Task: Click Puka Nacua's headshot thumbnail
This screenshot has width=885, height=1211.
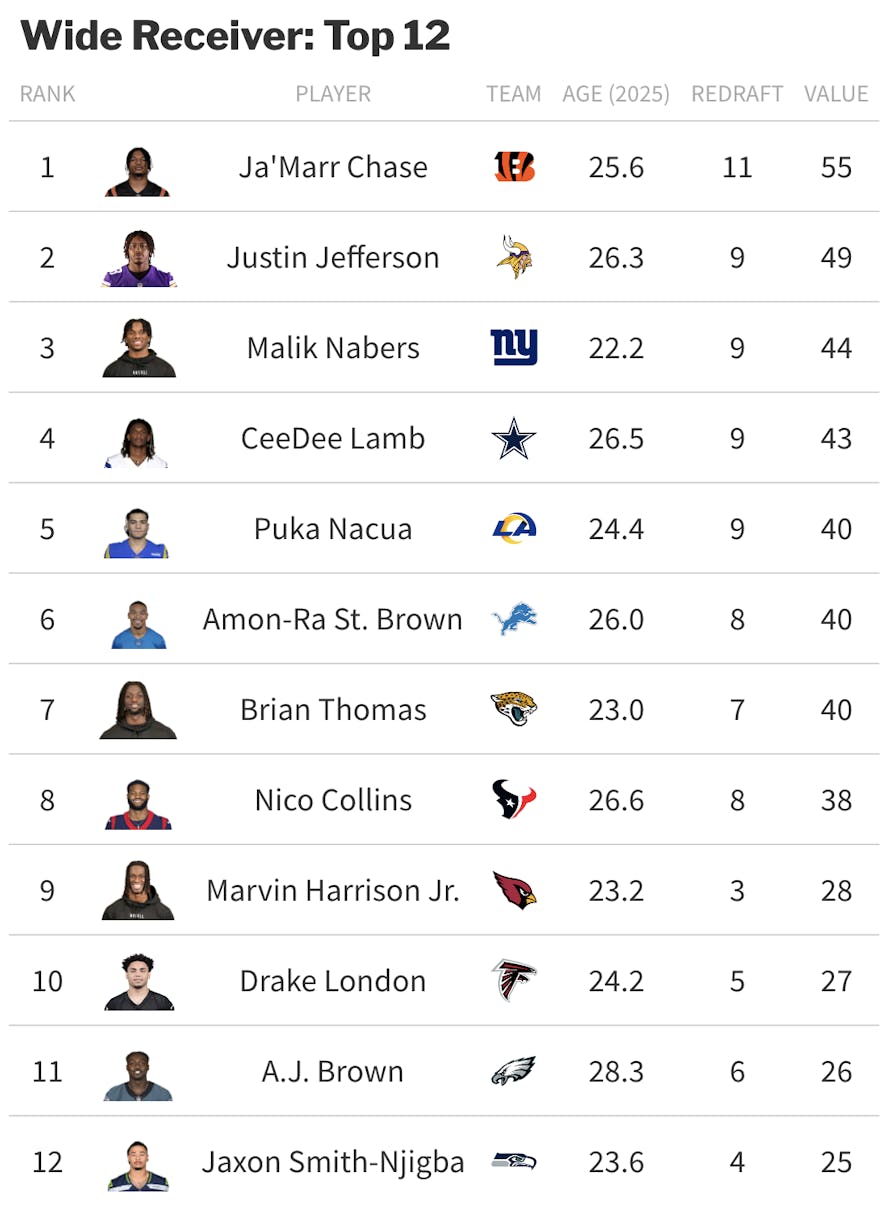Action: [137, 533]
